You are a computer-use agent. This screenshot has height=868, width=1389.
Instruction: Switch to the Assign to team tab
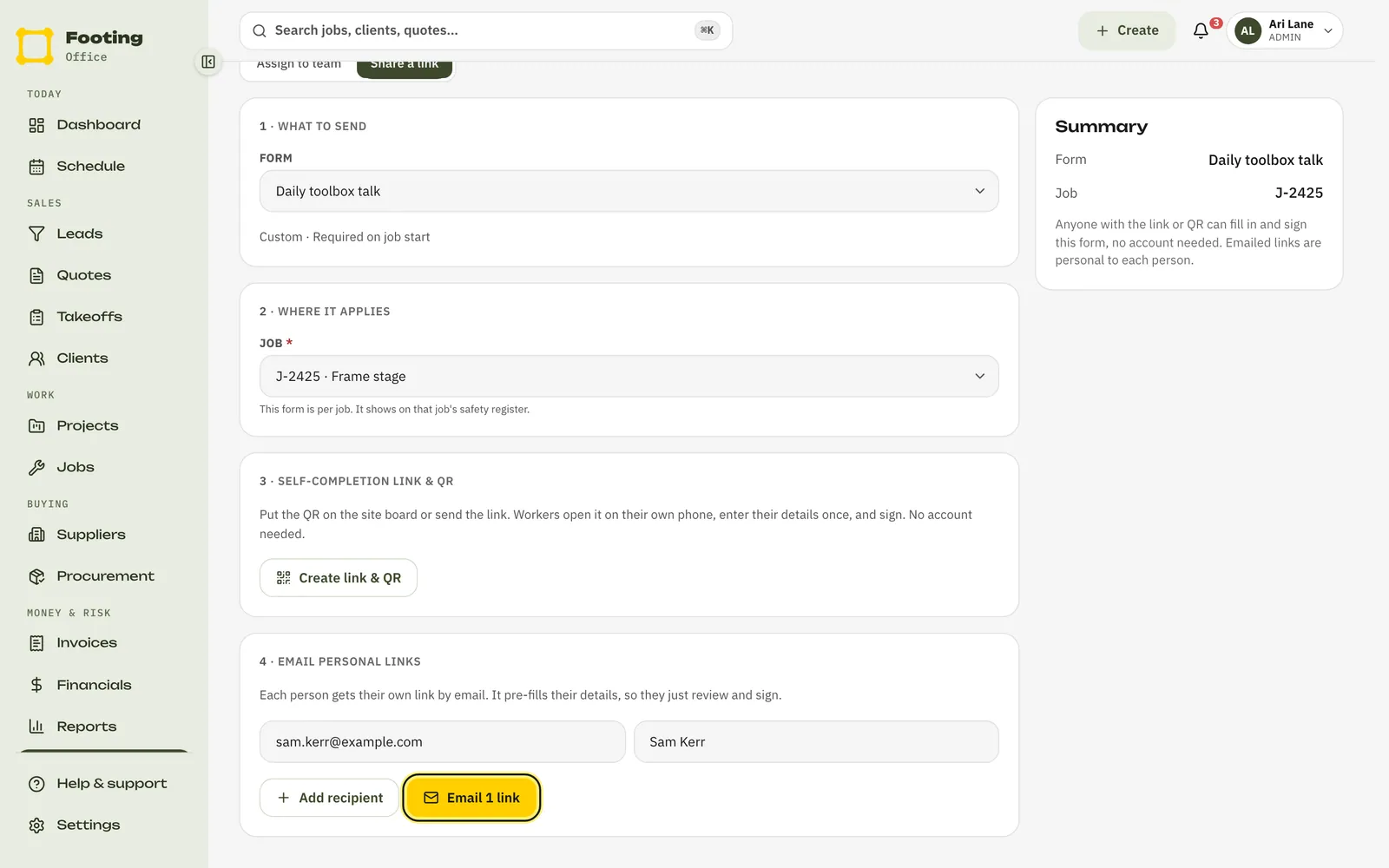coord(299,66)
